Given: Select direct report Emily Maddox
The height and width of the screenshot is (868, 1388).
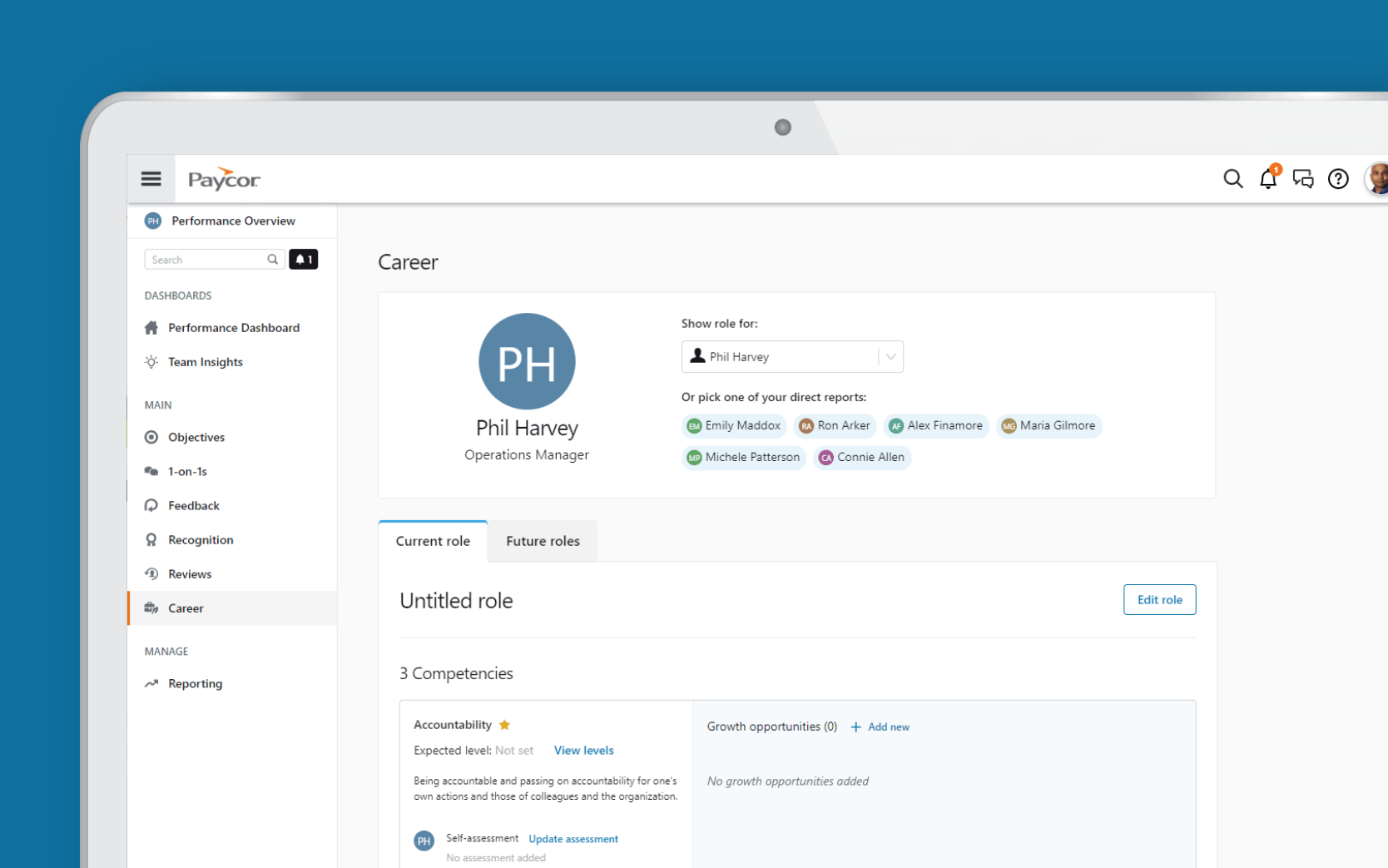Looking at the screenshot, I should tap(734, 425).
